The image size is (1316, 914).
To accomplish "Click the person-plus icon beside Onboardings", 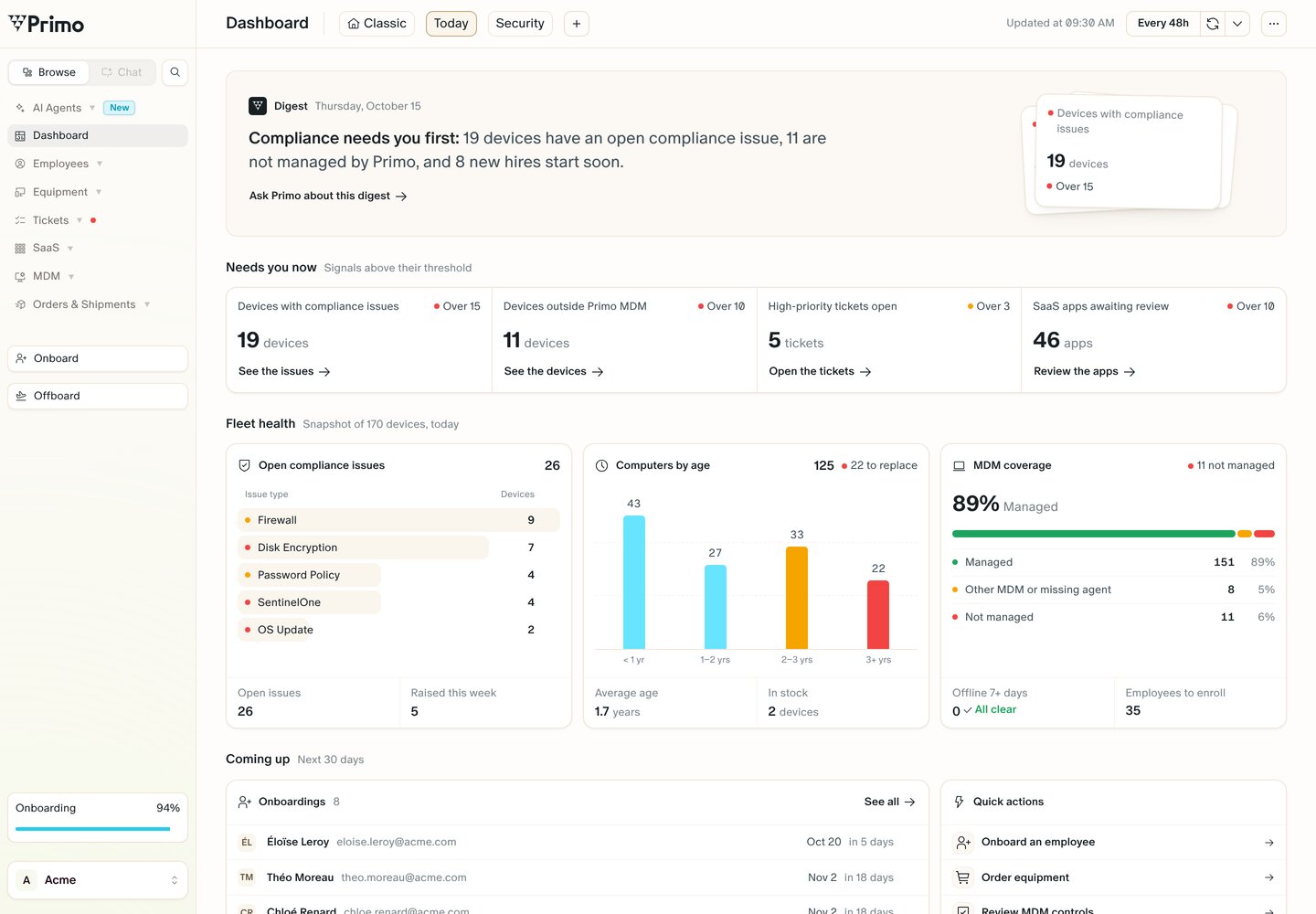I will click(244, 802).
